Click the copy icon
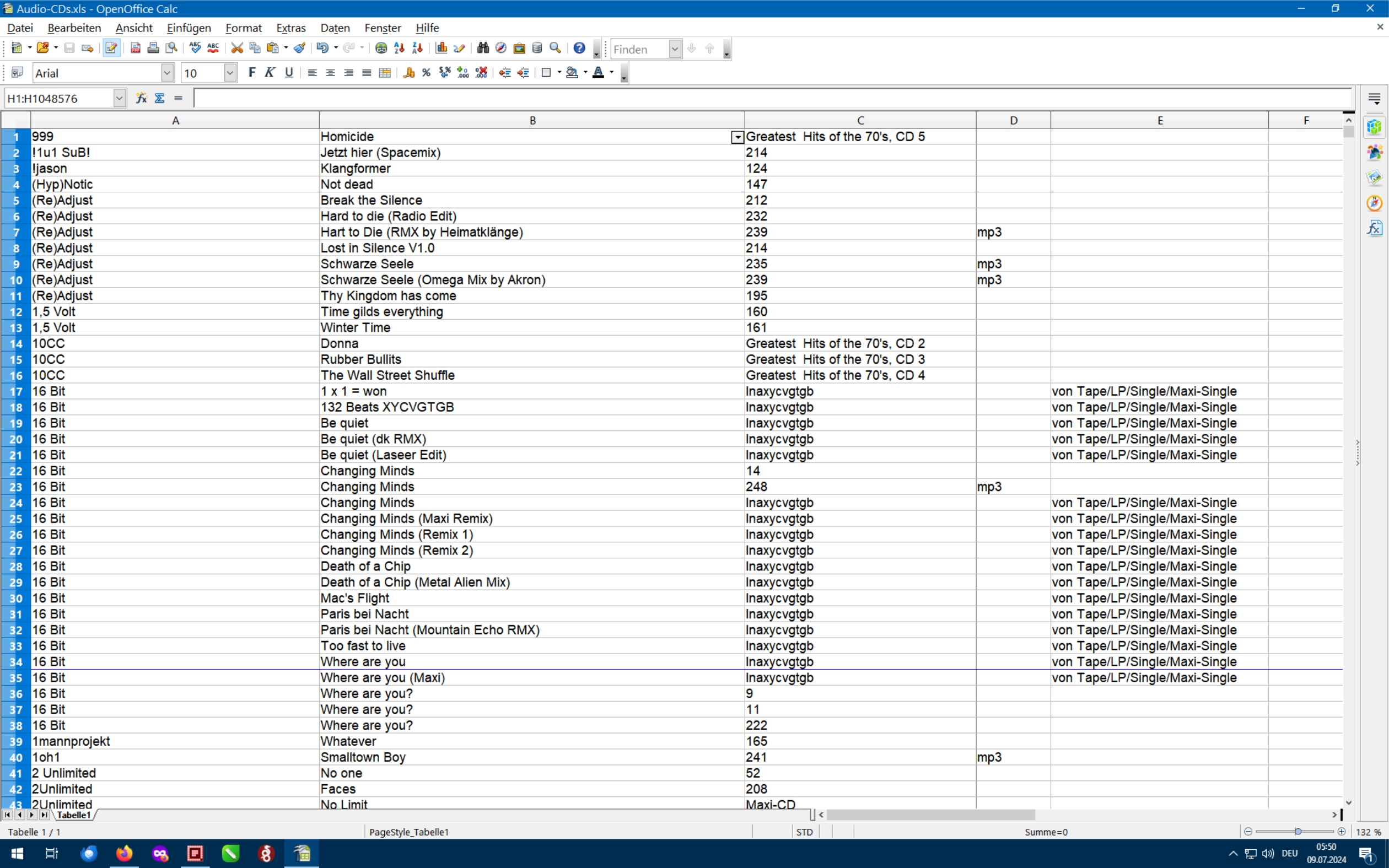Viewport: 1389px width, 868px height. tap(255, 48)
